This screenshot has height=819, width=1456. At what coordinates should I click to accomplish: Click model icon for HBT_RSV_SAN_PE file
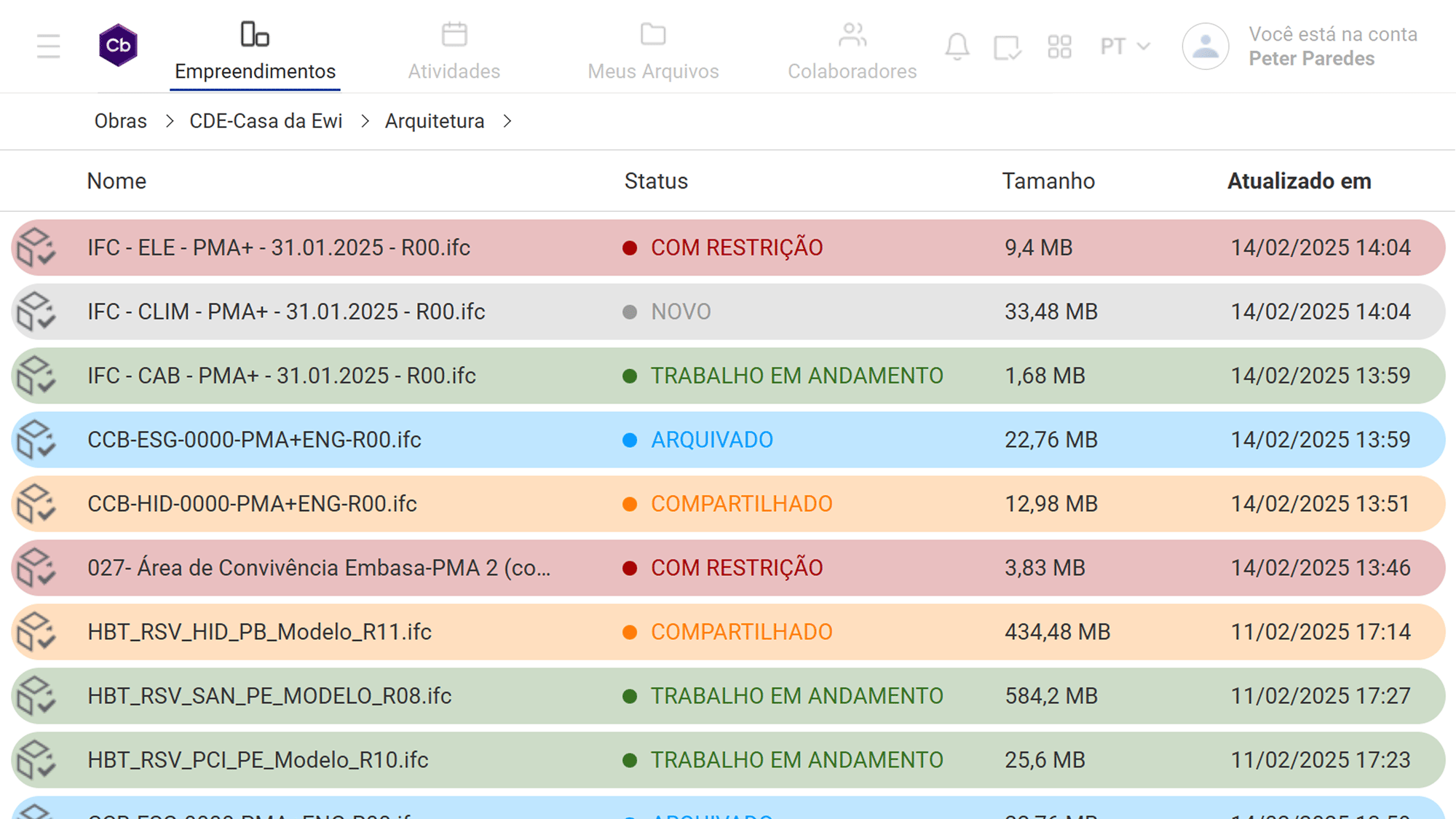tap(36, 696)
